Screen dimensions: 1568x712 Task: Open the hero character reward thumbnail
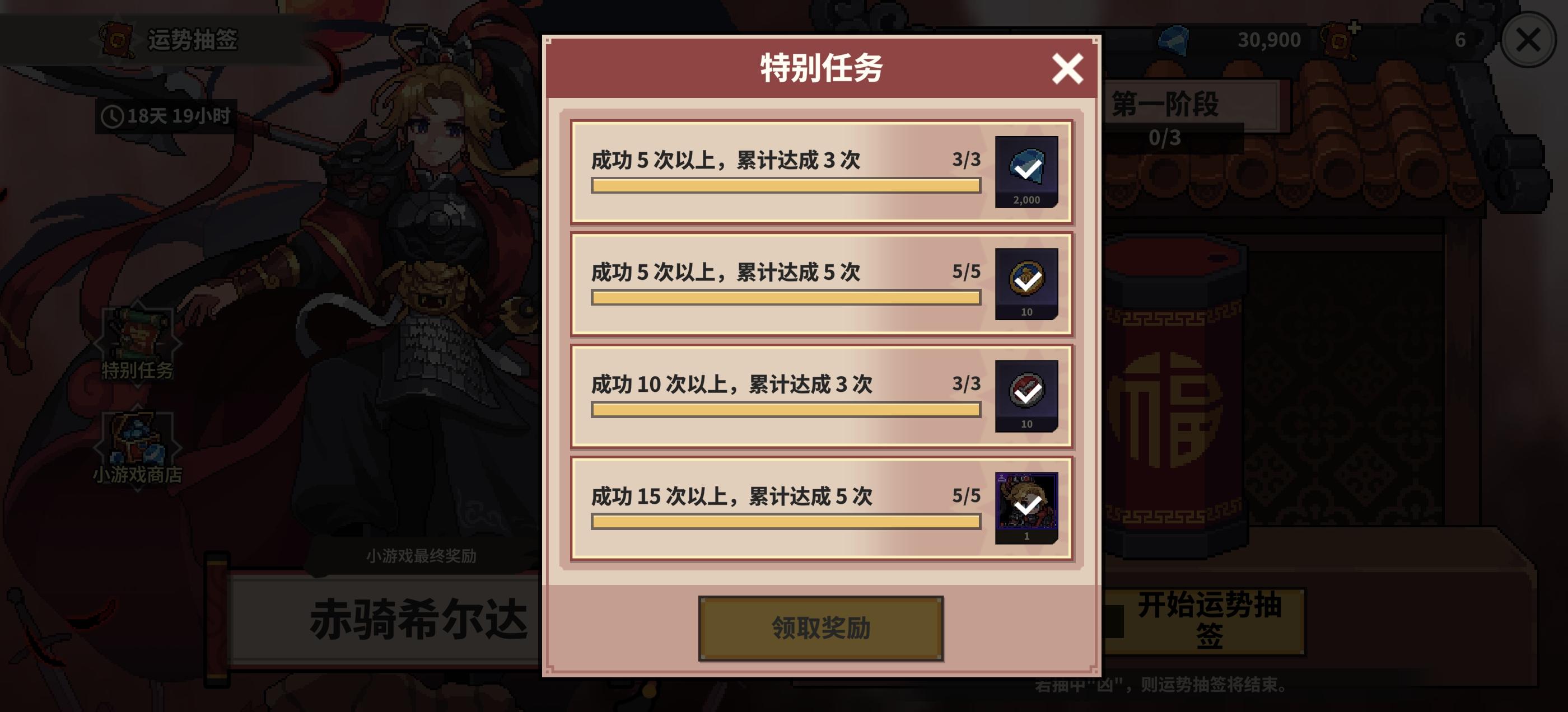(x=1026, y=508)
